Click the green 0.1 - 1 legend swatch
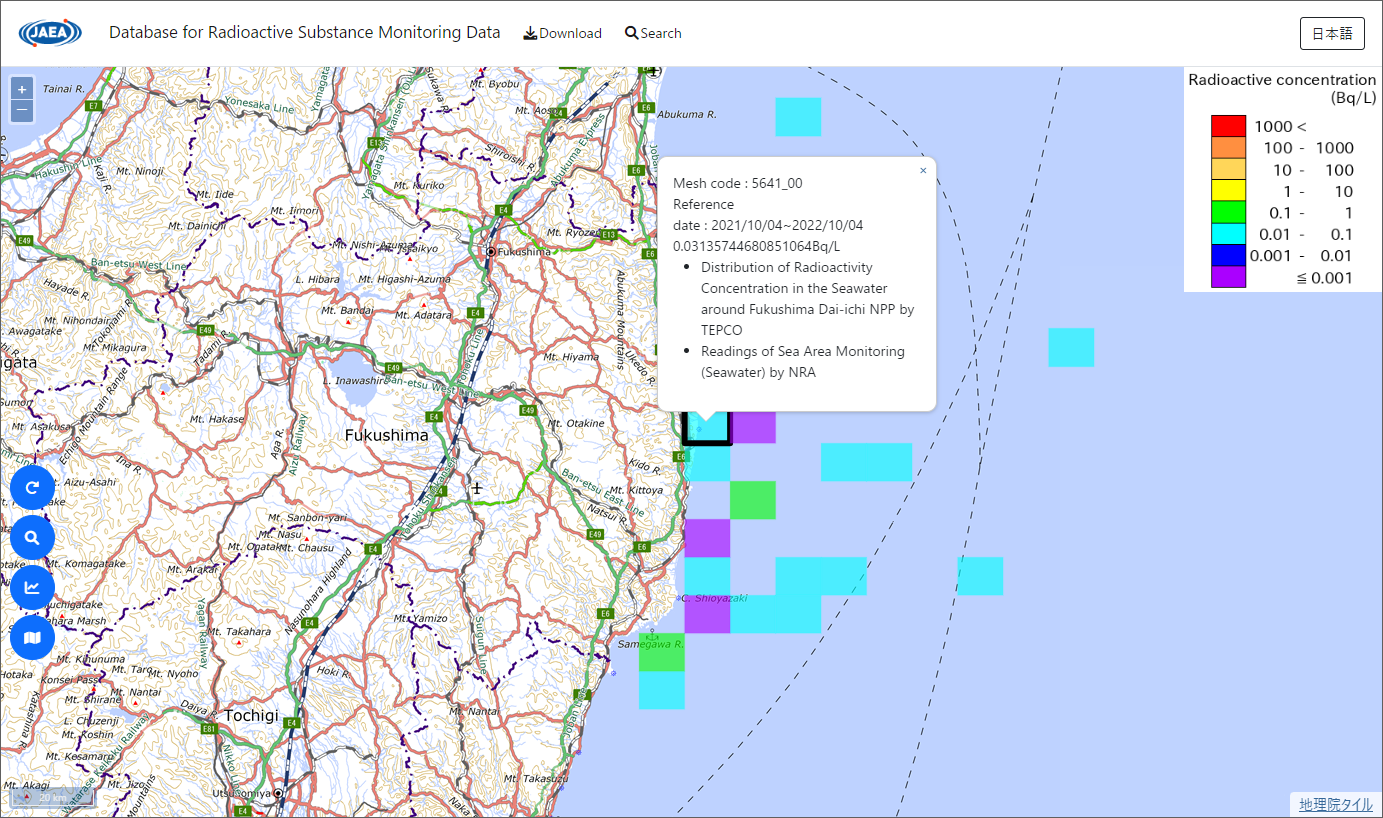1383x818 pixels. 1228,212
